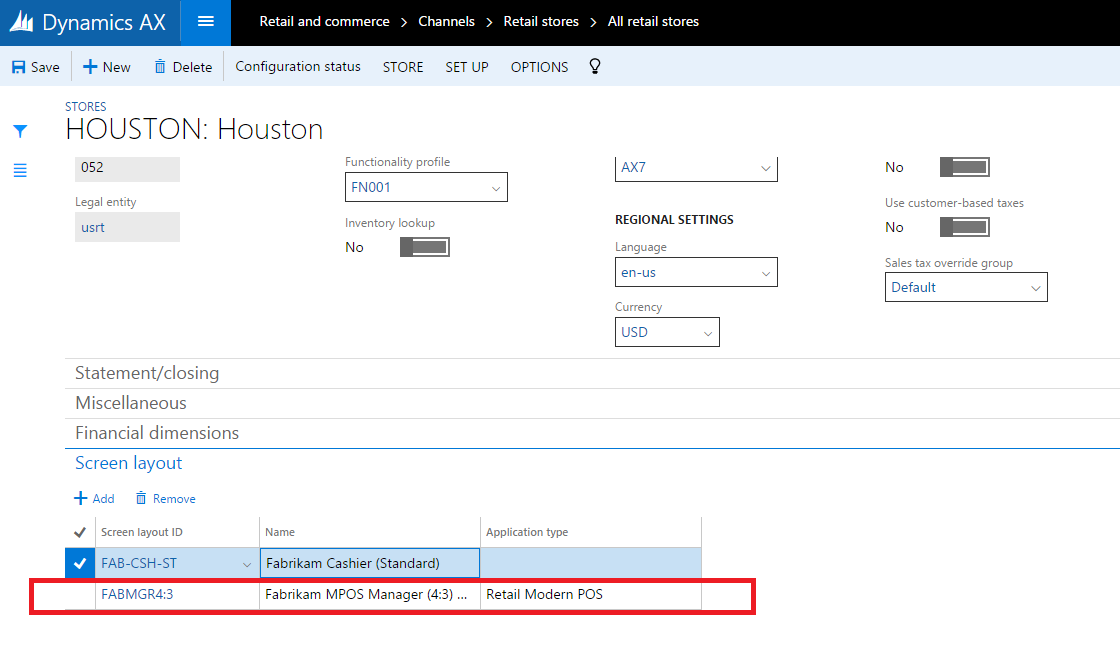Expand the Financial dimensions section
The image size is (1120, 650).
pyautogui.click(x=157, y=433)
